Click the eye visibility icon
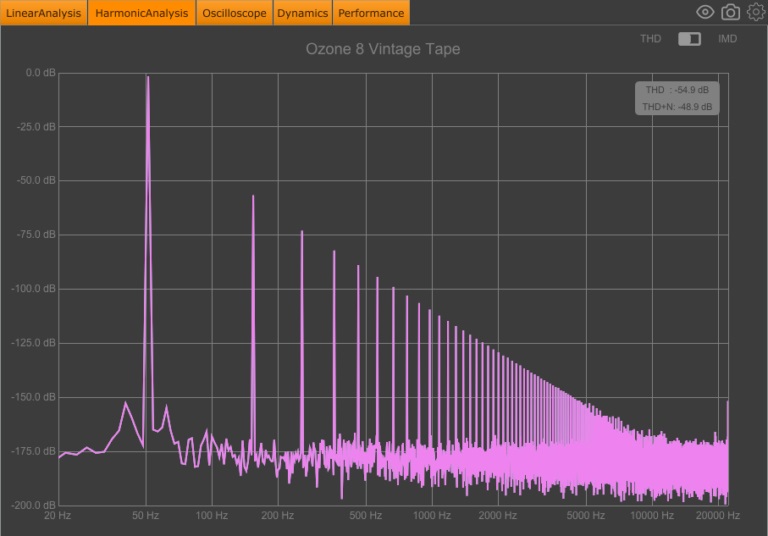The image size is (768, 536). coord(705,12)
